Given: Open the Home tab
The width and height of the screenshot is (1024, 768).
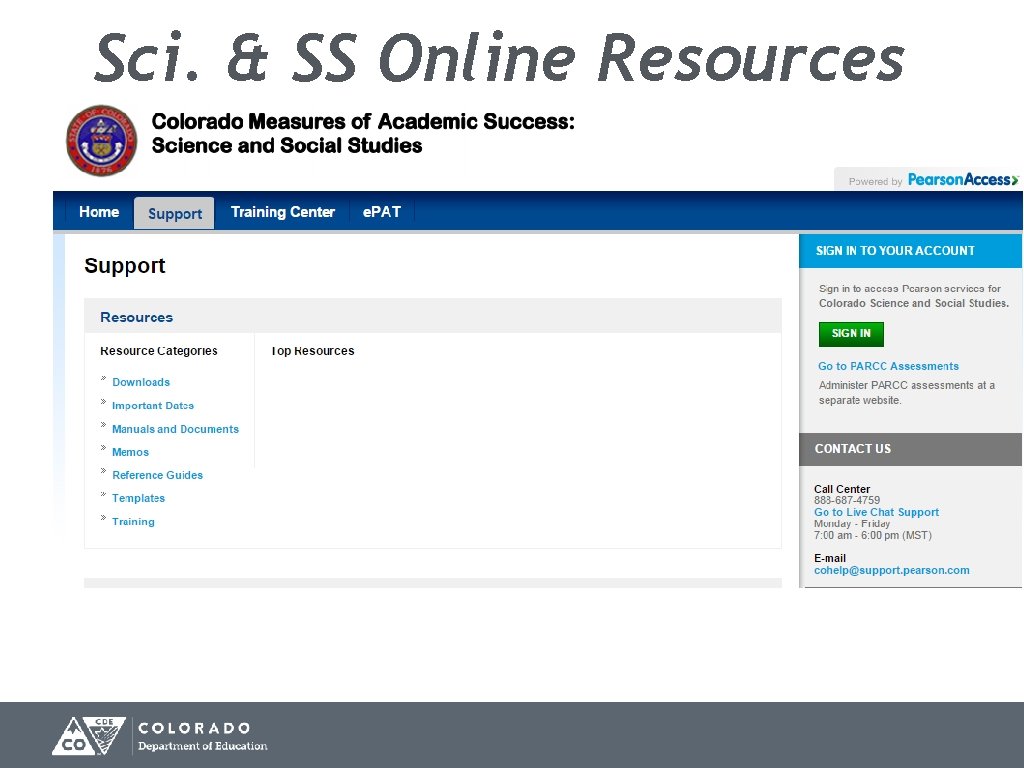Looking at the screenshot, I should [99, 212].
